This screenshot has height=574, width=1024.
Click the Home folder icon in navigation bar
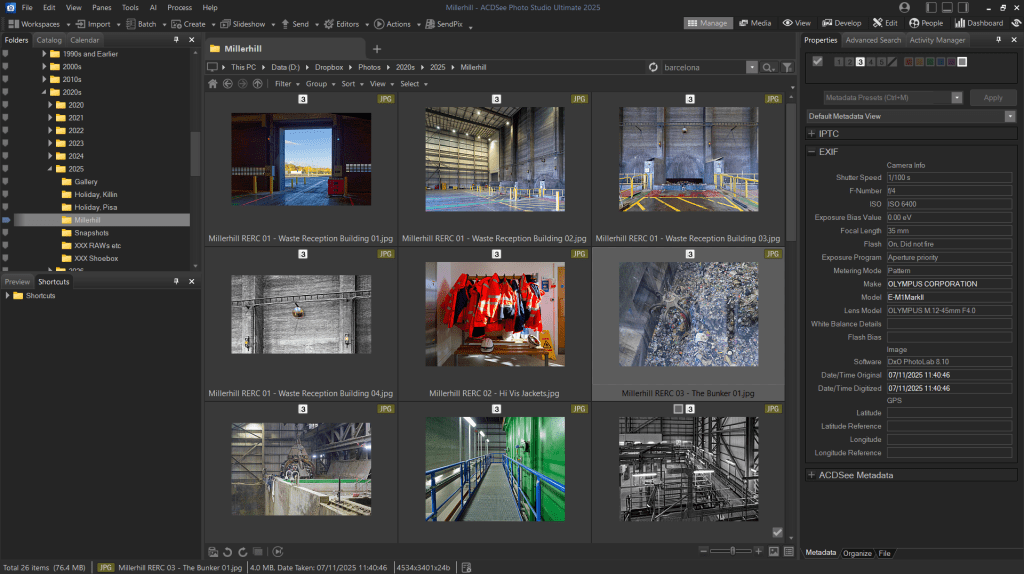(x=212, y=84)
